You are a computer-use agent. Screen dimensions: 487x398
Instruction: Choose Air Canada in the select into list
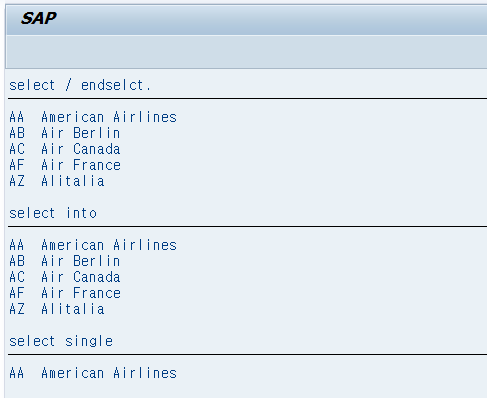click(80, 277)
